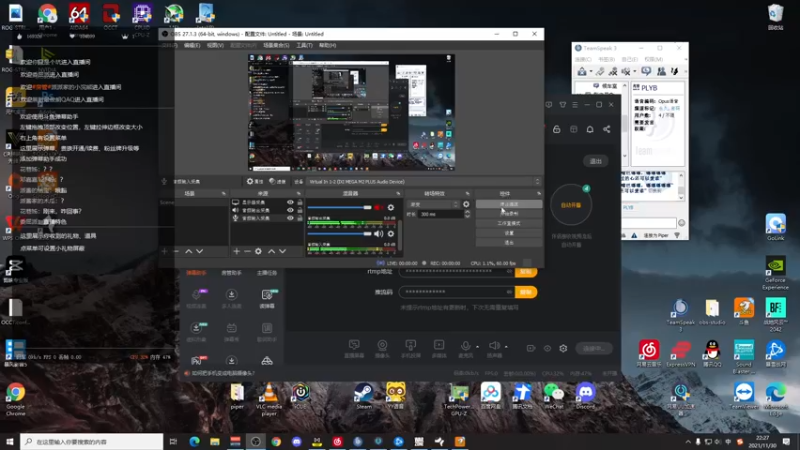Toggle eye visibility for audio input capture source
This screenshot has width=800, height=450.
[290, 218]
